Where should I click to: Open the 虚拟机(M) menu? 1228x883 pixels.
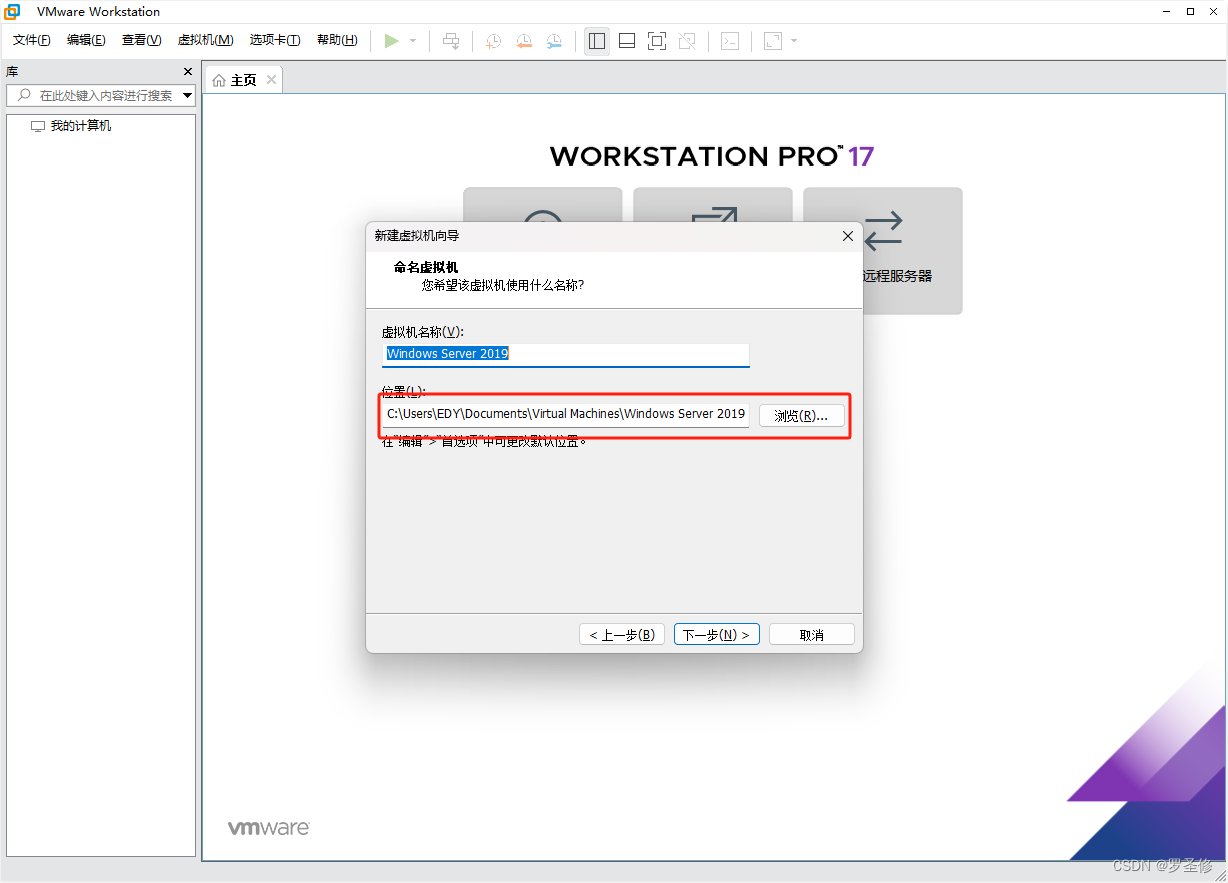click(205, 40)
